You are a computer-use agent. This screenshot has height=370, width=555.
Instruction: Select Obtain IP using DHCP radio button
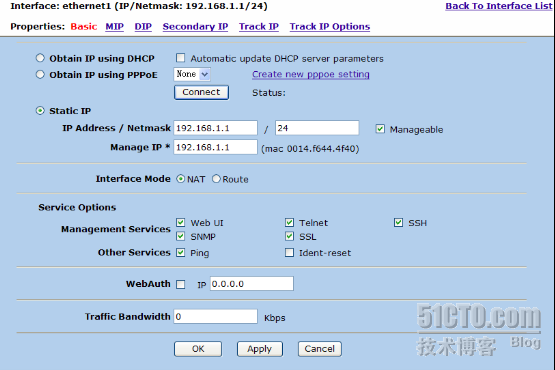(x=40, y=58)
